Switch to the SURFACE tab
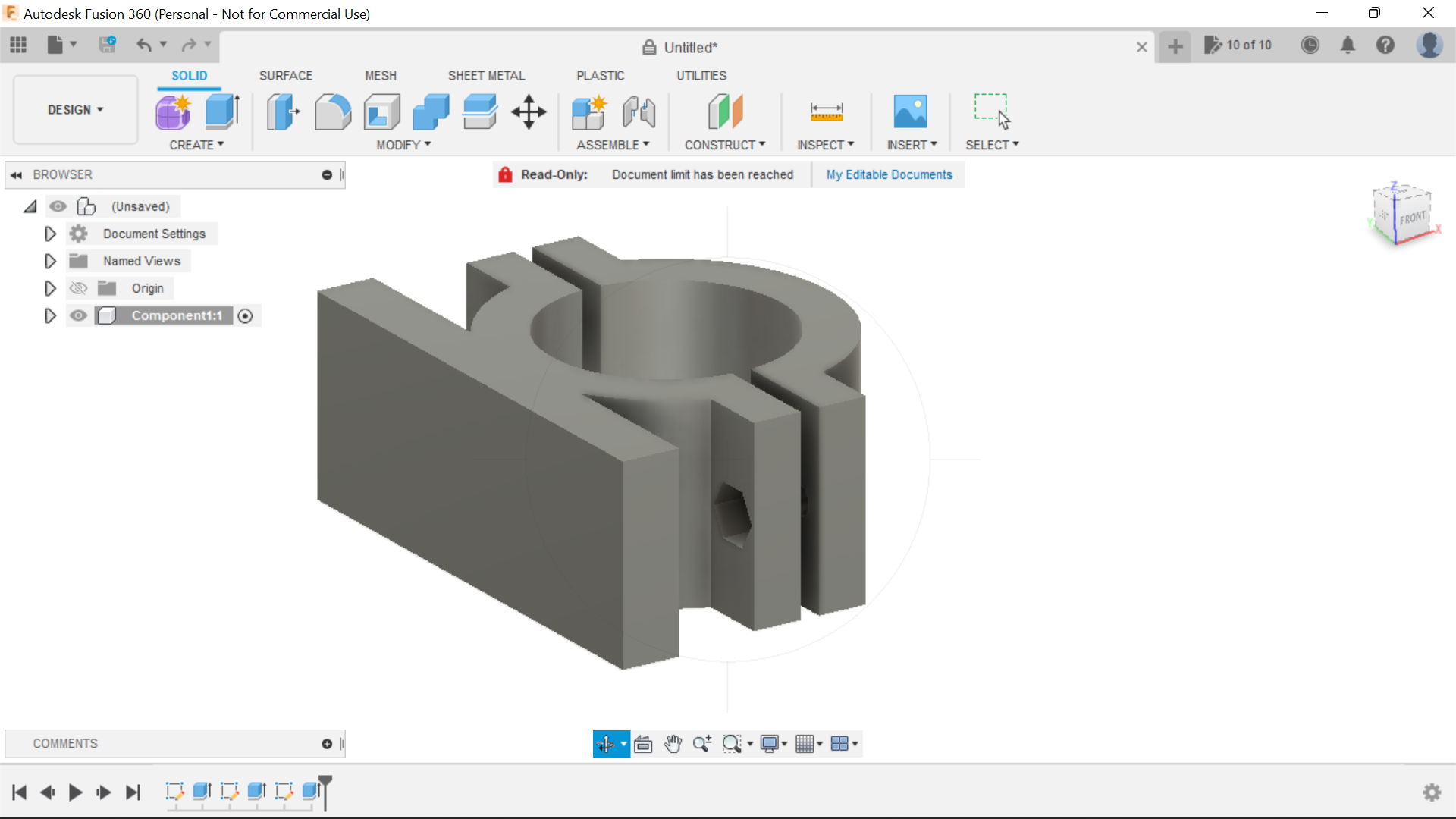The image size is (1456, 819). pos(285,76)
